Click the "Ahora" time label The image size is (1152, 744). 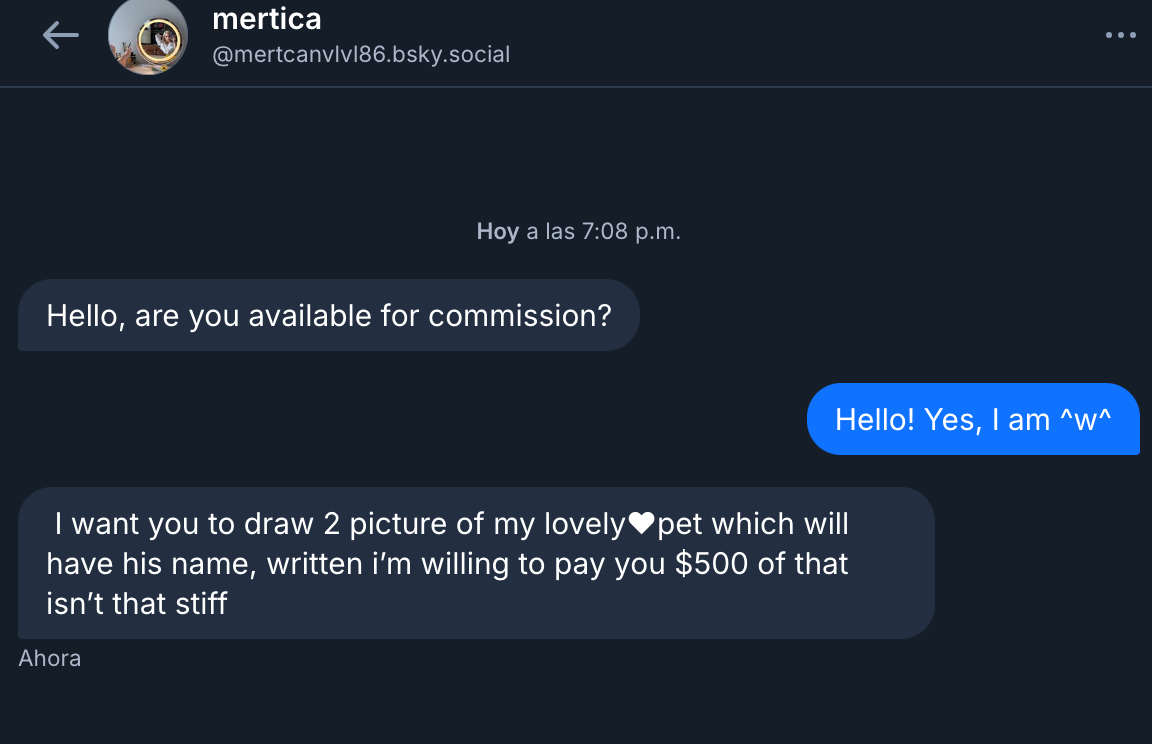pyautogui.click(x=49, y=658)
